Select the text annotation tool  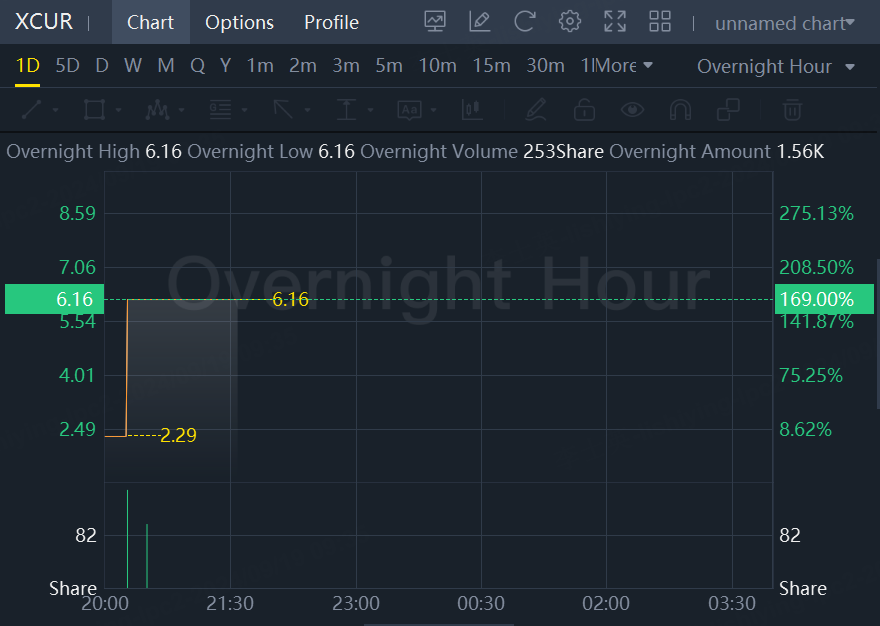(409, 109)
